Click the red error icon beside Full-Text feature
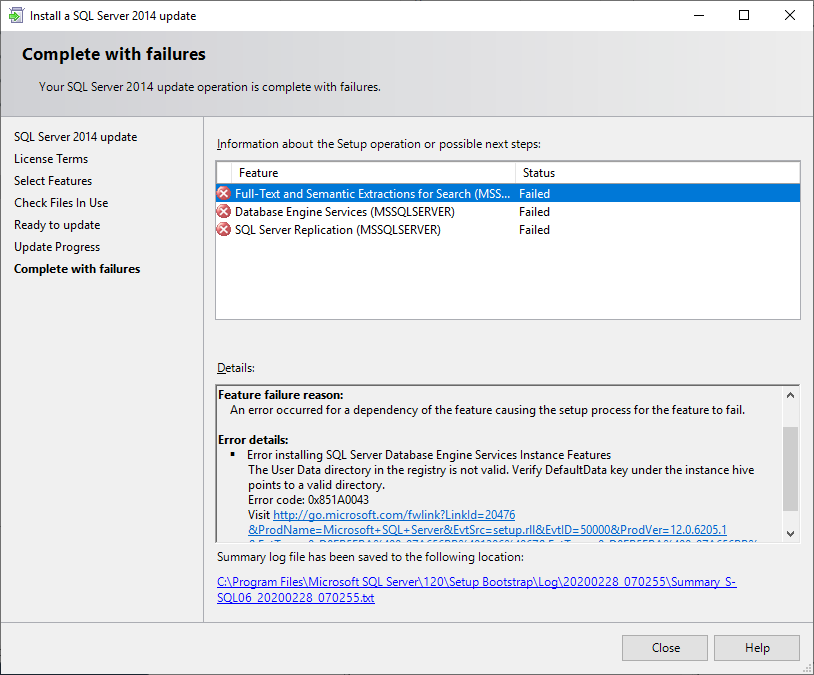The height and width of the screenshot is (675, 814). [x=224, y=194]
